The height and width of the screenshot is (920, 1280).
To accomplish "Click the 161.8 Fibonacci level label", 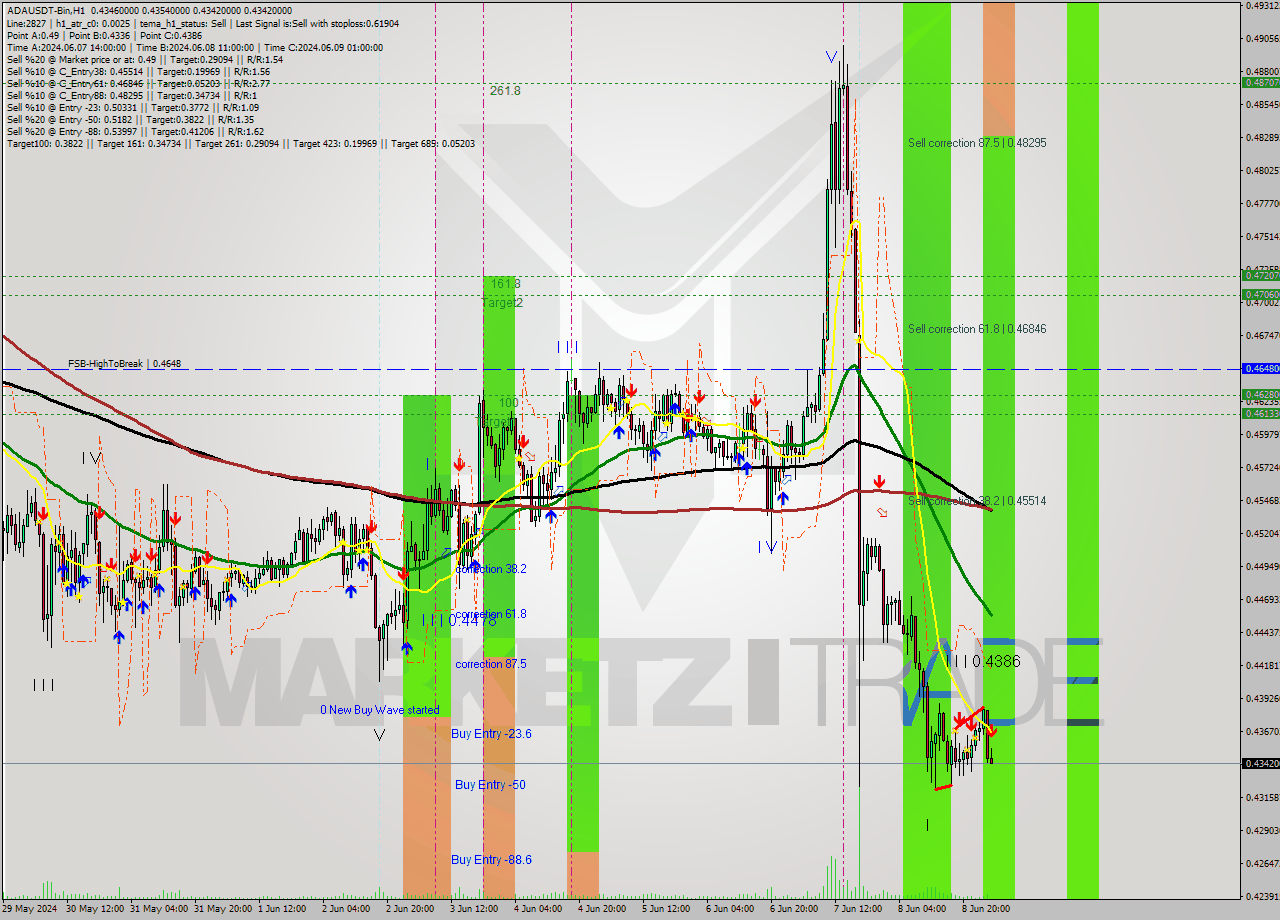I will click(505, 284).
